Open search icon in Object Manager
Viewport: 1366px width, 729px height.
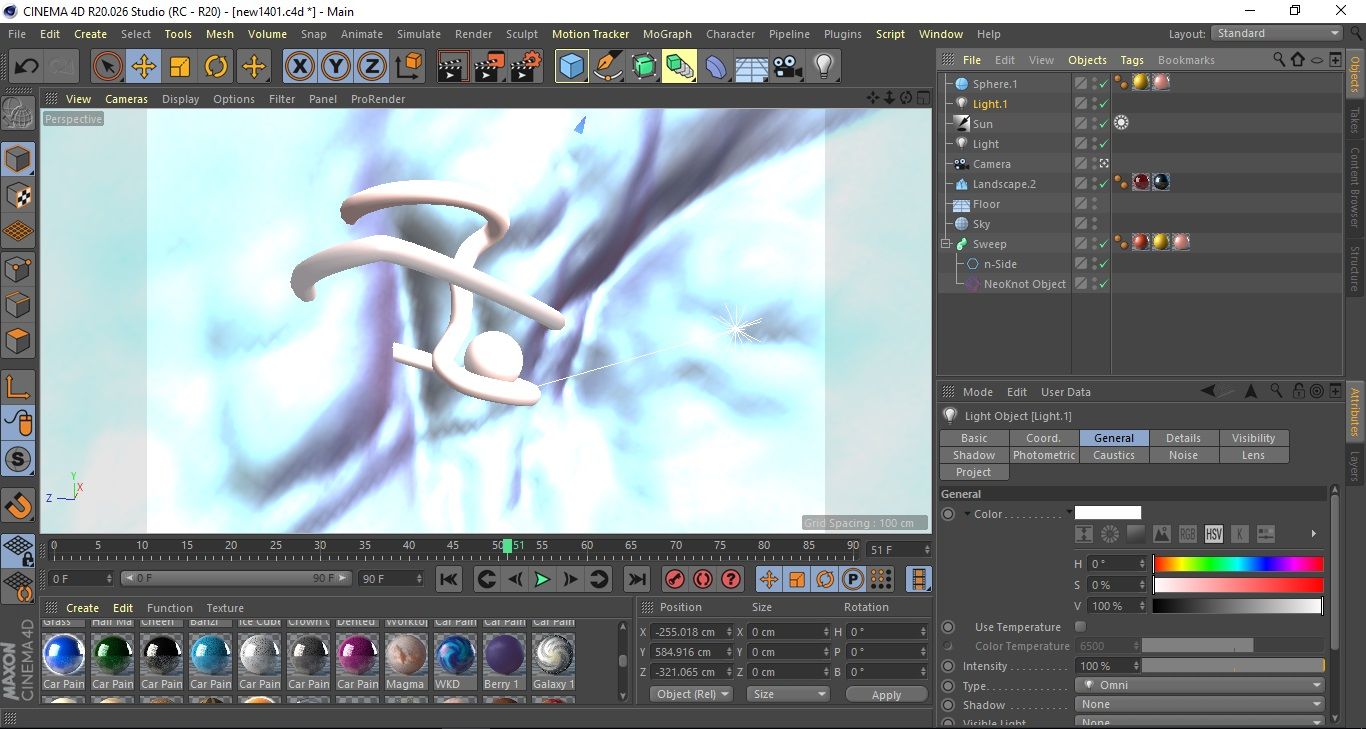click(1279, 60)
